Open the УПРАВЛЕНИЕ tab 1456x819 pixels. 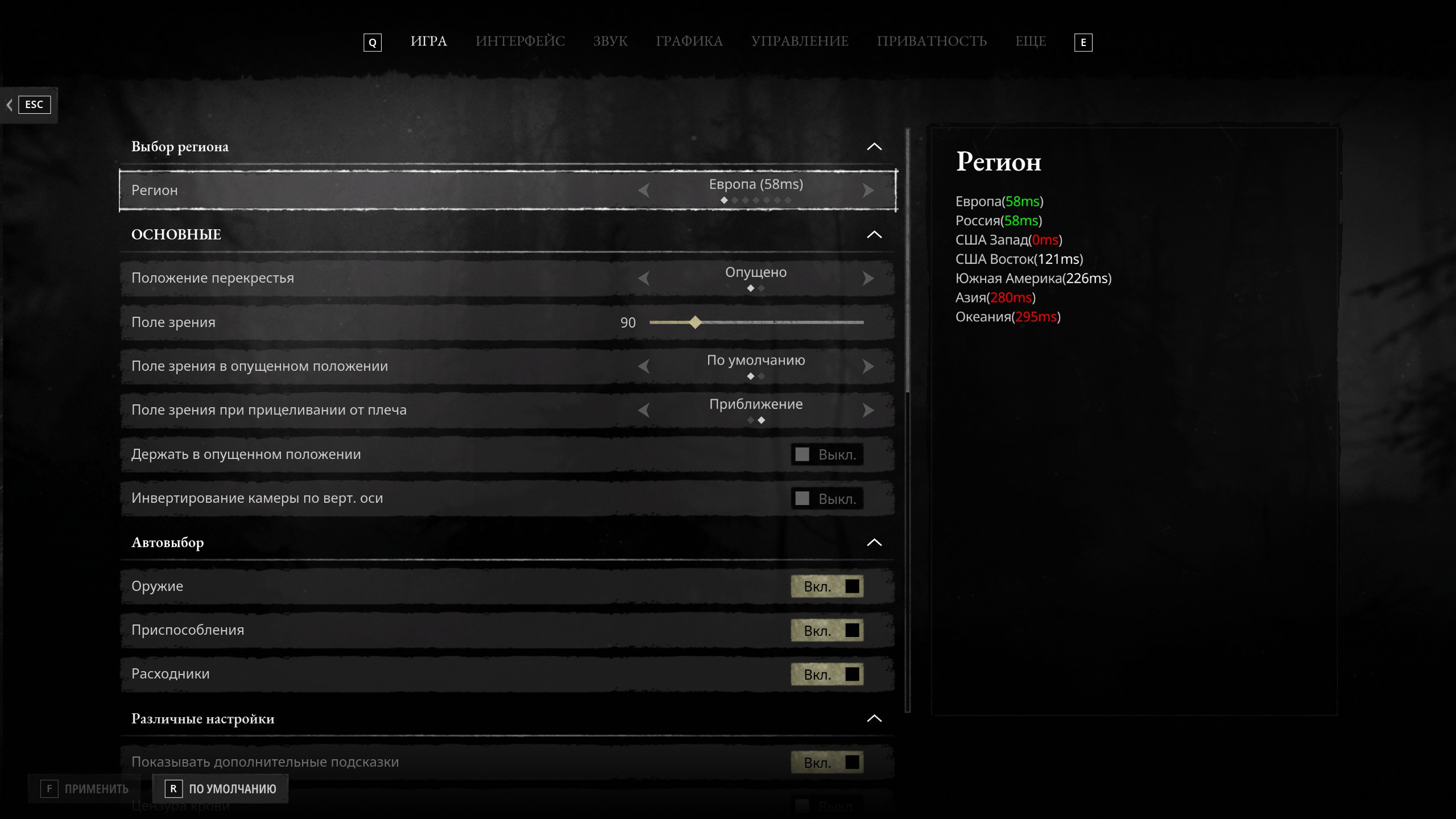point(800,42)
